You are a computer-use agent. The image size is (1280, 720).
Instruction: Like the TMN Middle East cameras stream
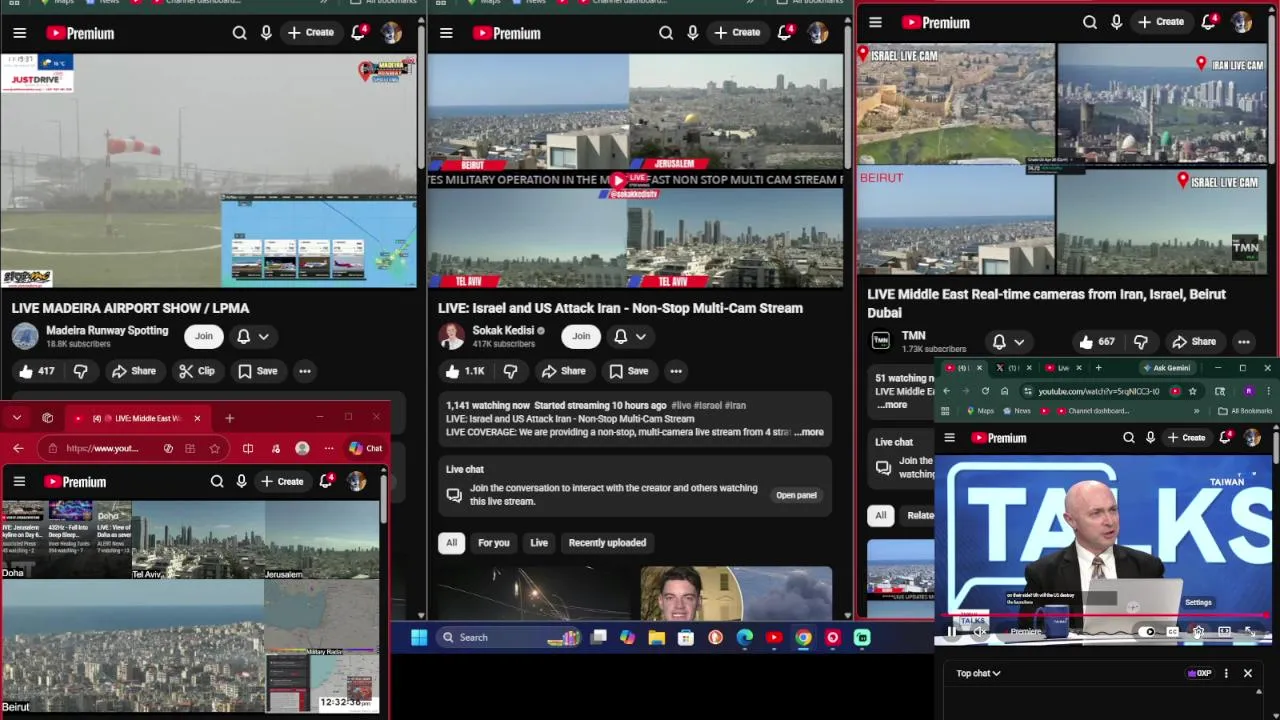tap(1096, 341)
